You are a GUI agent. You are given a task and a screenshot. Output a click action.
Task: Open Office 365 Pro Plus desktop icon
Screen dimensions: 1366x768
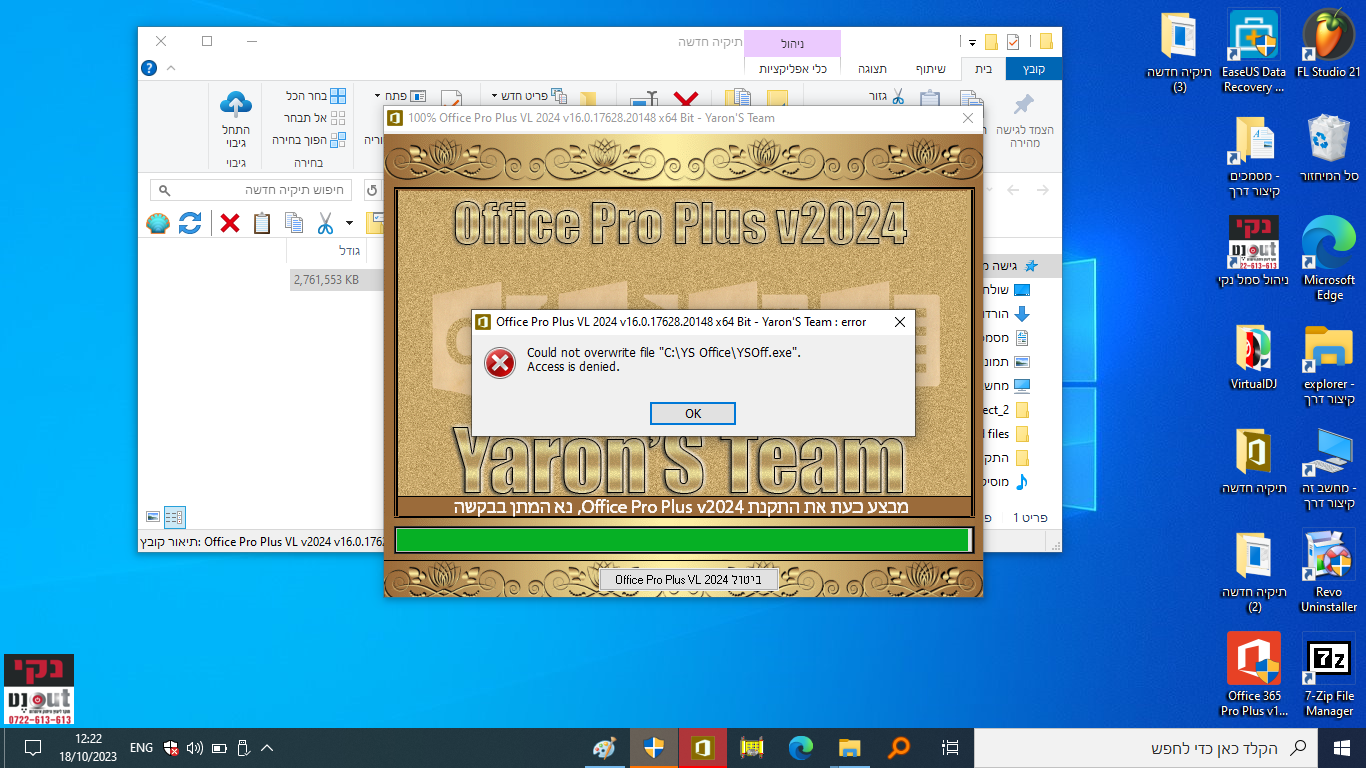click(x=1254, y=675)
